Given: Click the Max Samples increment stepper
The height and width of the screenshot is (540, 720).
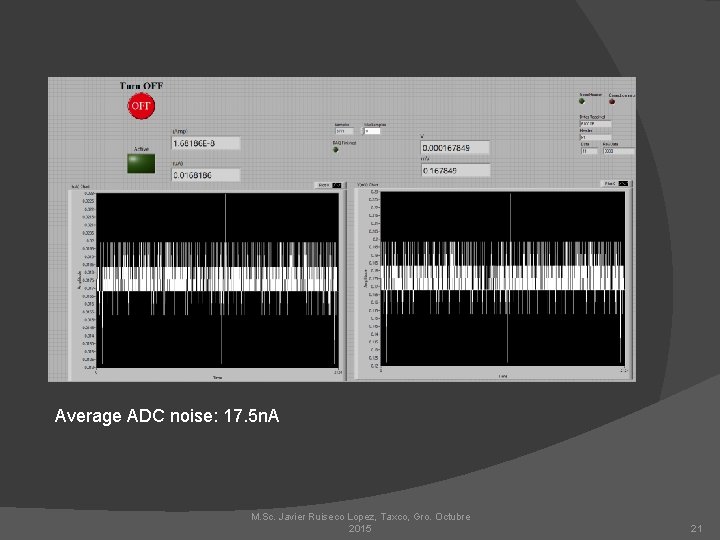Looking at the screenshot, I should click(363, 131).
